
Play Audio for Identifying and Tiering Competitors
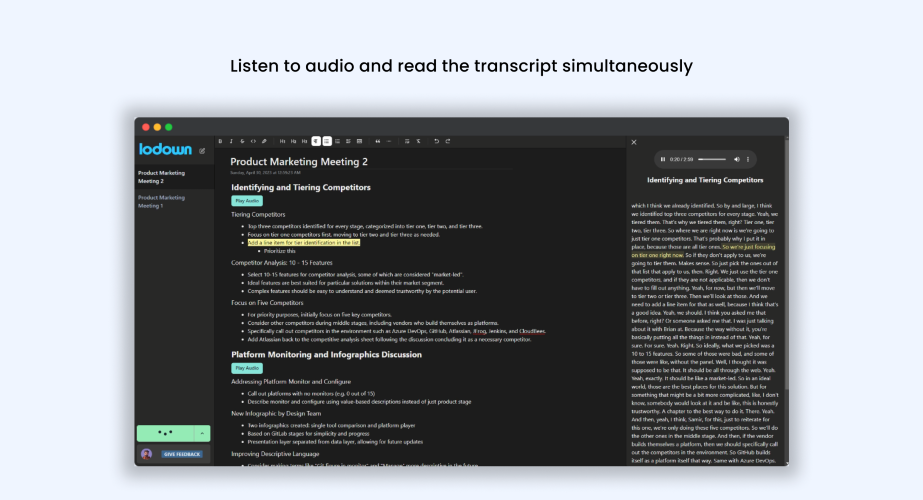click(247, 201)
